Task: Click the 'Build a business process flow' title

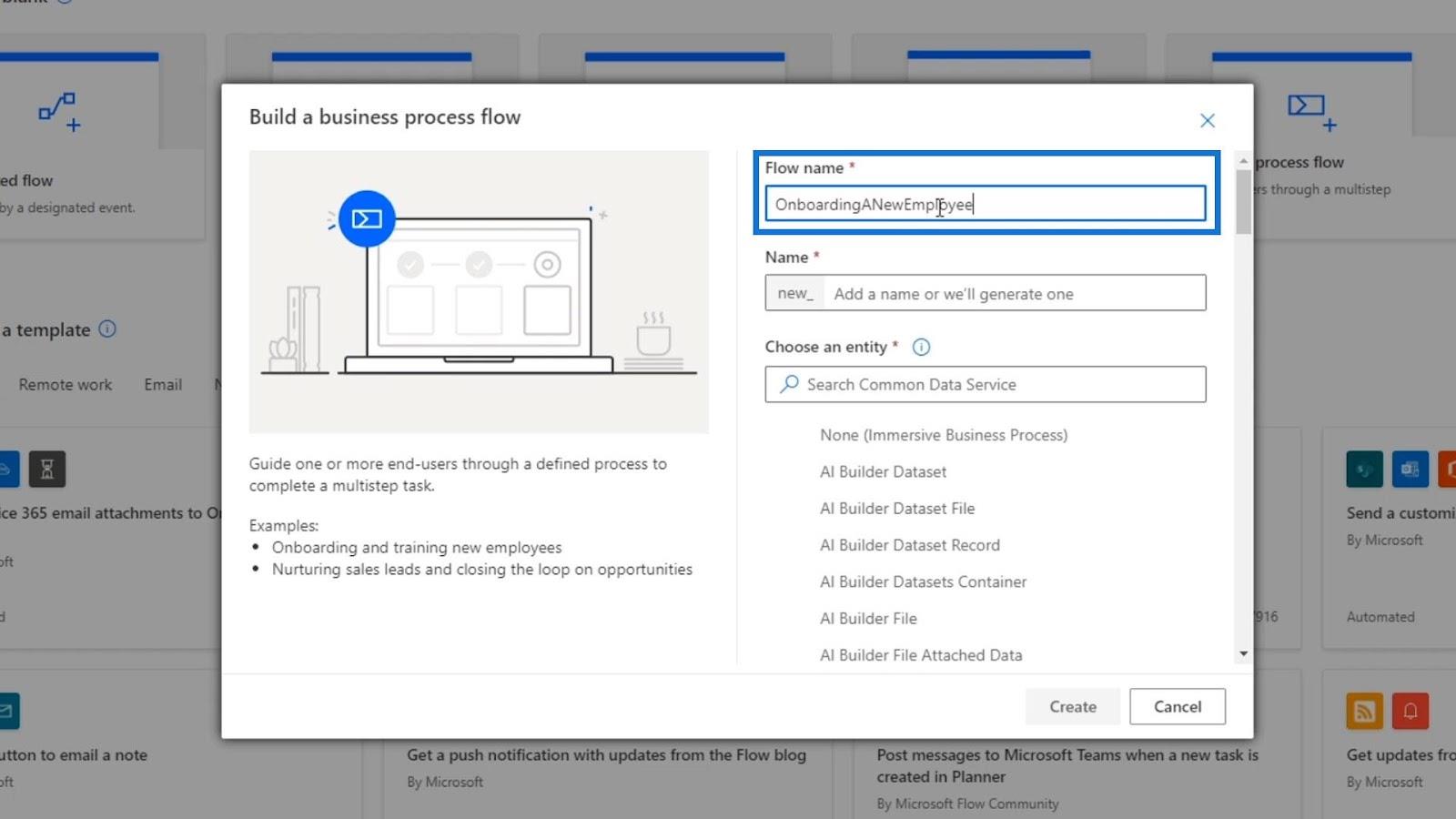Action: pyautogui.click(x=385, y=116)
